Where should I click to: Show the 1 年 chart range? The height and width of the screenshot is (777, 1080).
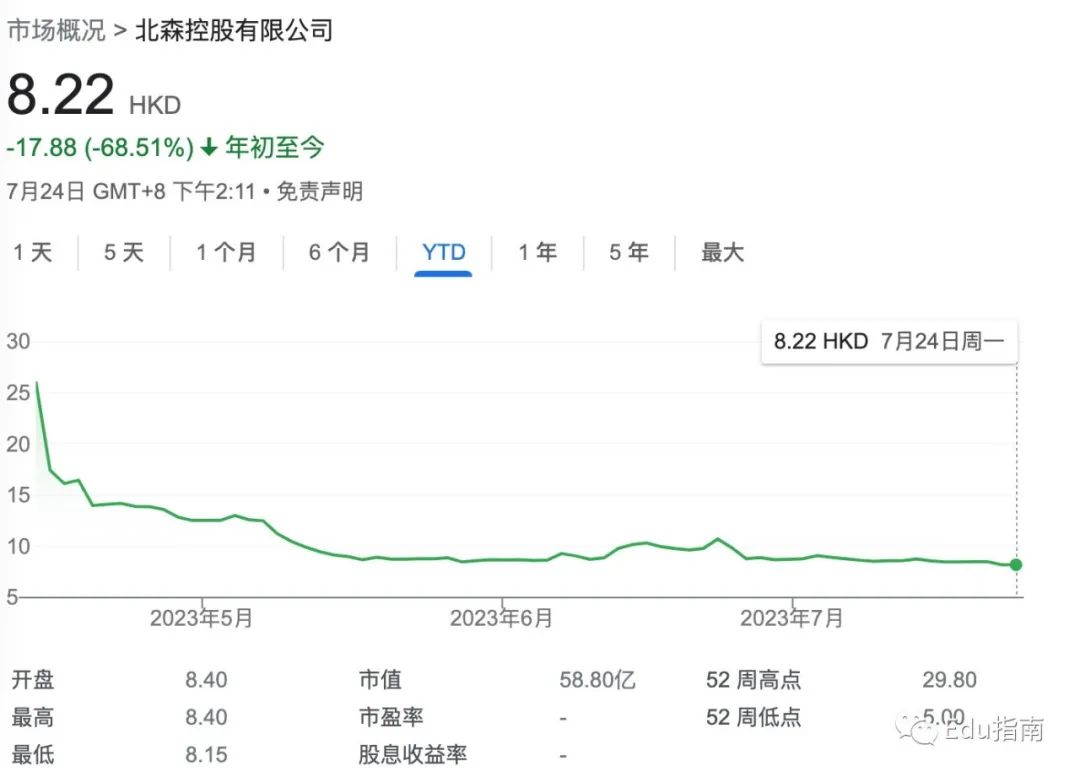click(x=537, y=252)
